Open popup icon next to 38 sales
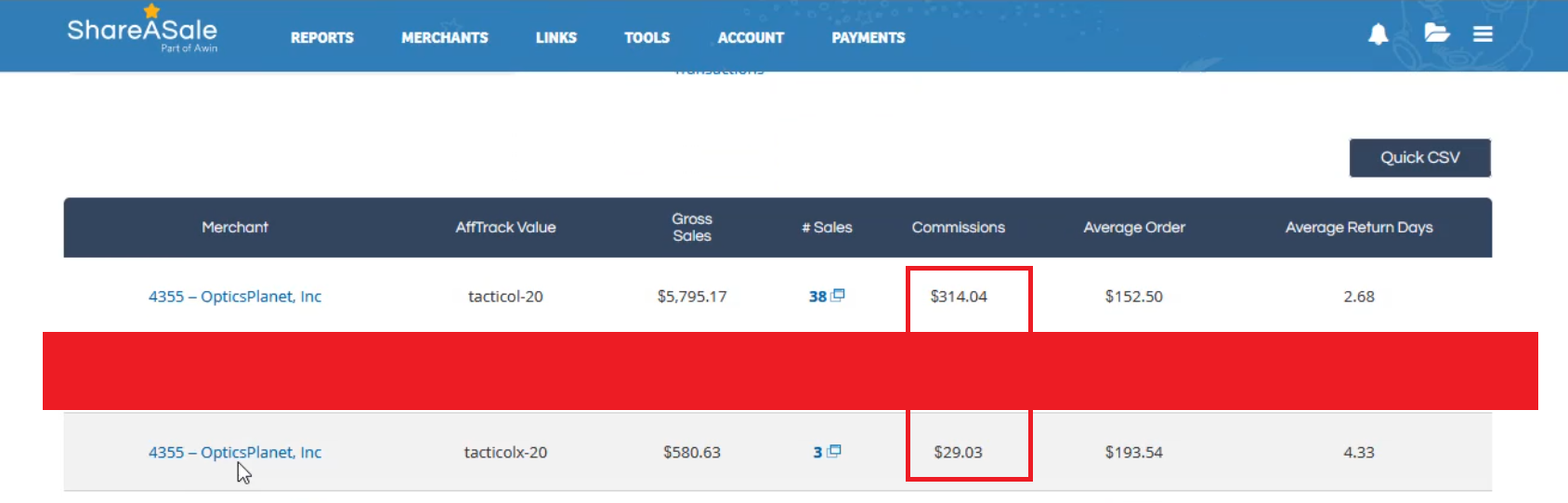The height and width of the screenshot is (503, 1568). [x=837, y=295]
